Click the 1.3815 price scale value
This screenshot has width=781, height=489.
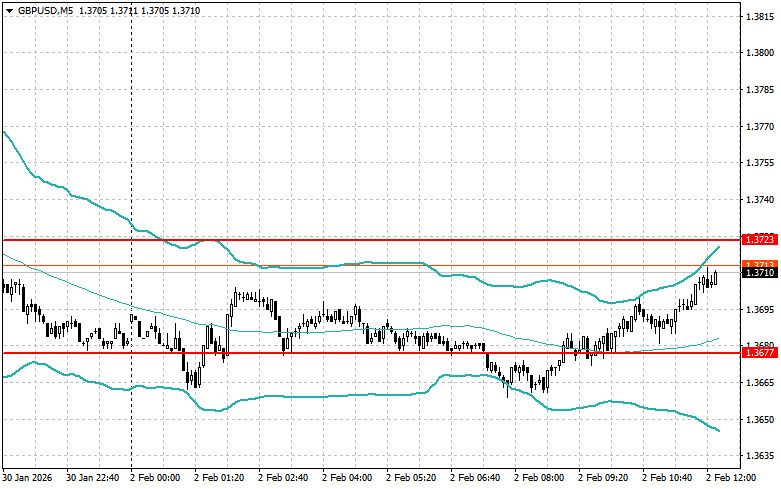[x=760, y=17]
